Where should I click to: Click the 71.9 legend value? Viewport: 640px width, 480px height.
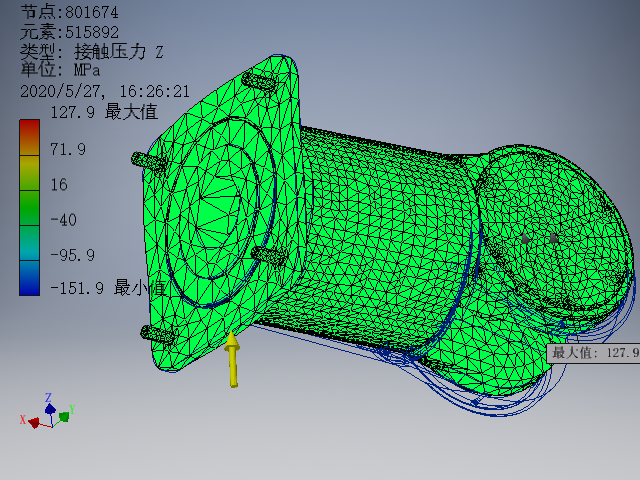68,149
